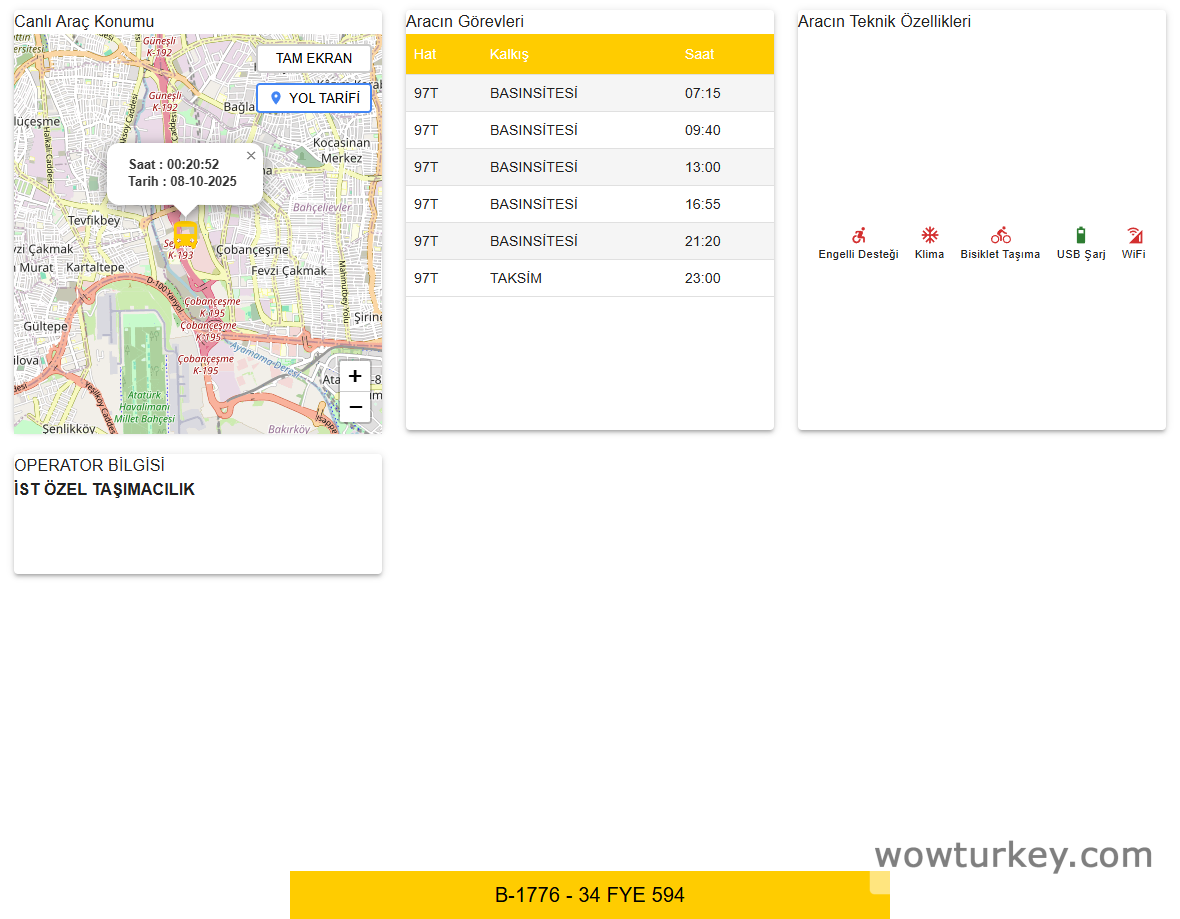Screen dimensions: 1180x919
Task: Click the wheelchair Engelli Desteği icon
Action: point(858,236)
